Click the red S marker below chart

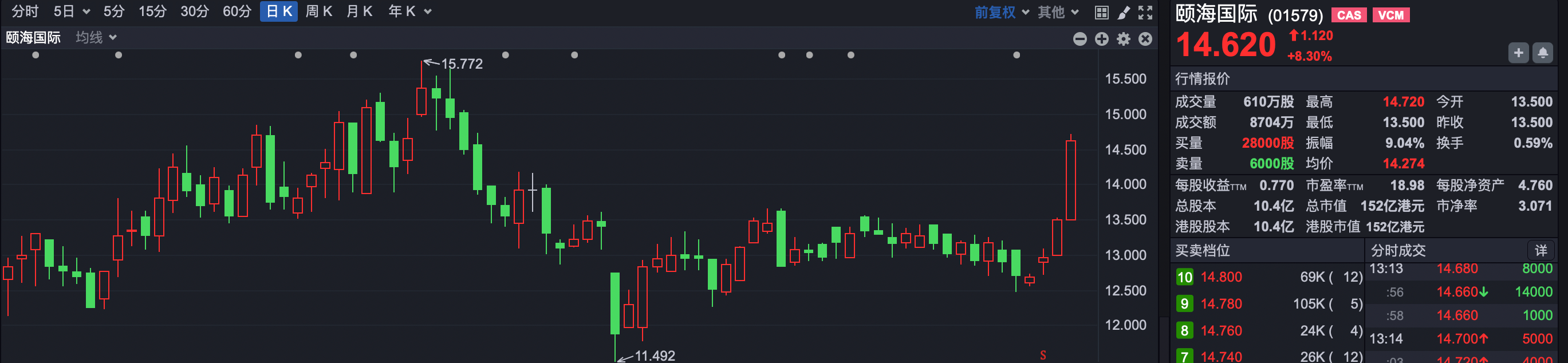pos(1043,355)
